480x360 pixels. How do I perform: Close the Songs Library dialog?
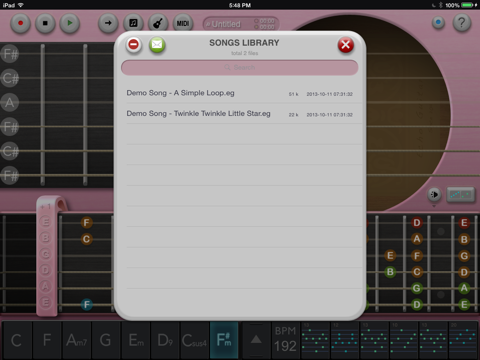[346, 45]
